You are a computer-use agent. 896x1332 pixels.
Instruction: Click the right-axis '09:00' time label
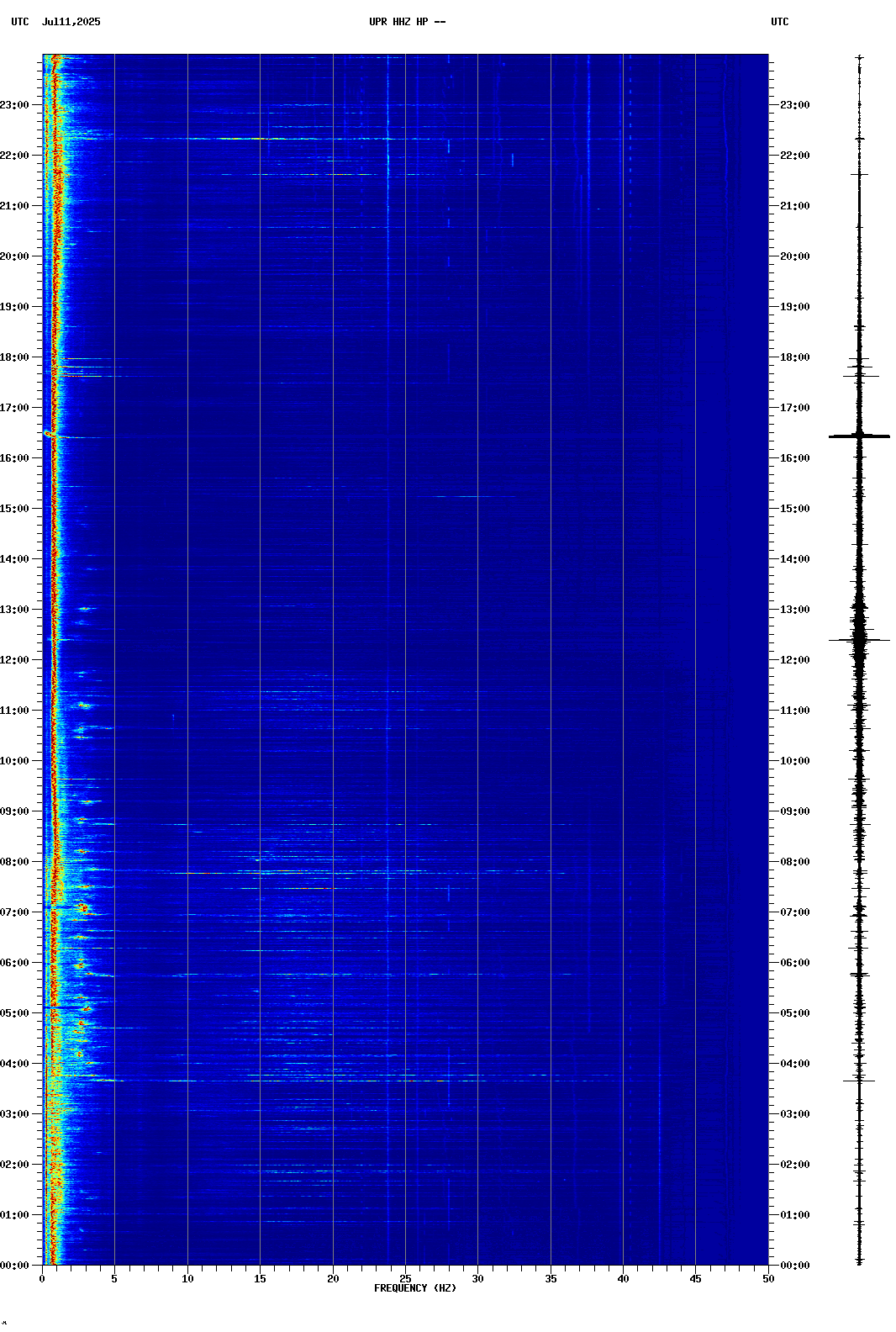pyautogui.click(x=795, y=811)
